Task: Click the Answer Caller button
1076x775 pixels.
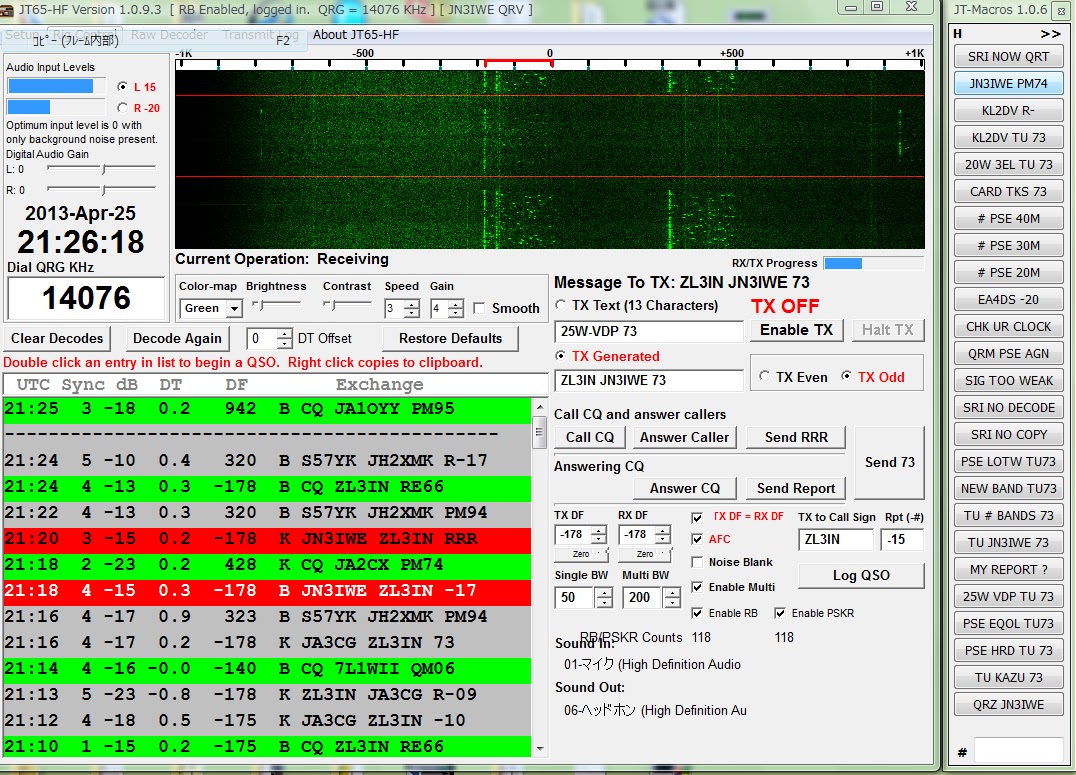Action: (684, 437)
